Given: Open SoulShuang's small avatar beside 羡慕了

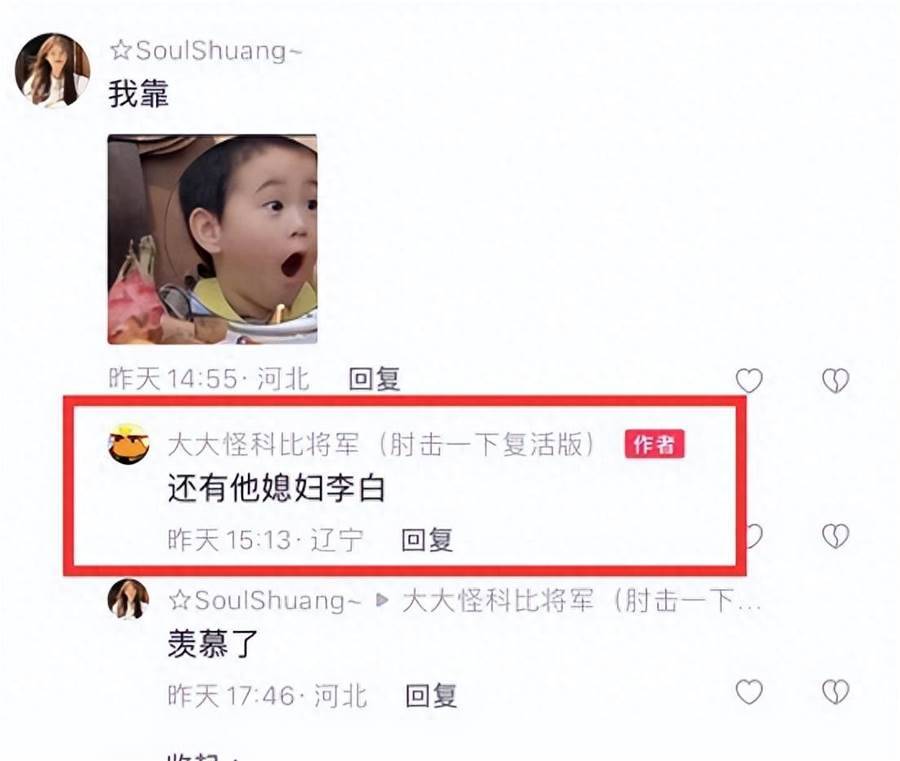Looking at the screenshot, I should [129, 599].
